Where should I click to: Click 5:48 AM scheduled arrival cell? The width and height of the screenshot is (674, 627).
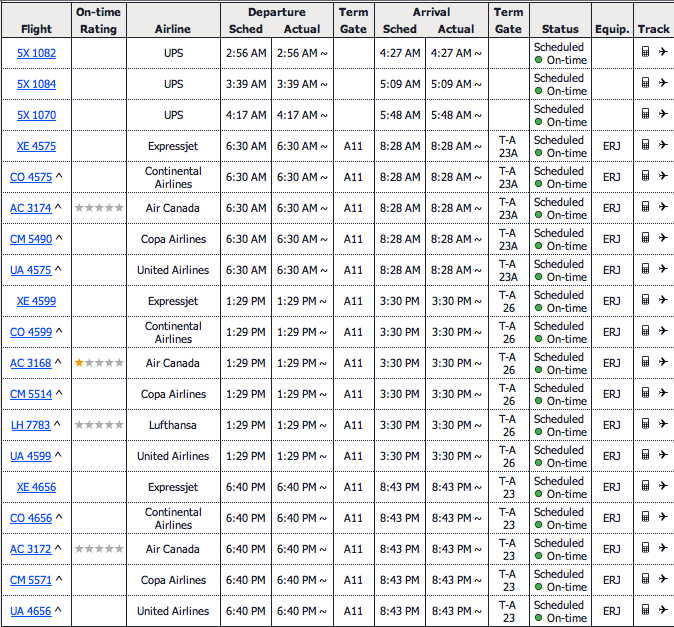coord(400,115)
